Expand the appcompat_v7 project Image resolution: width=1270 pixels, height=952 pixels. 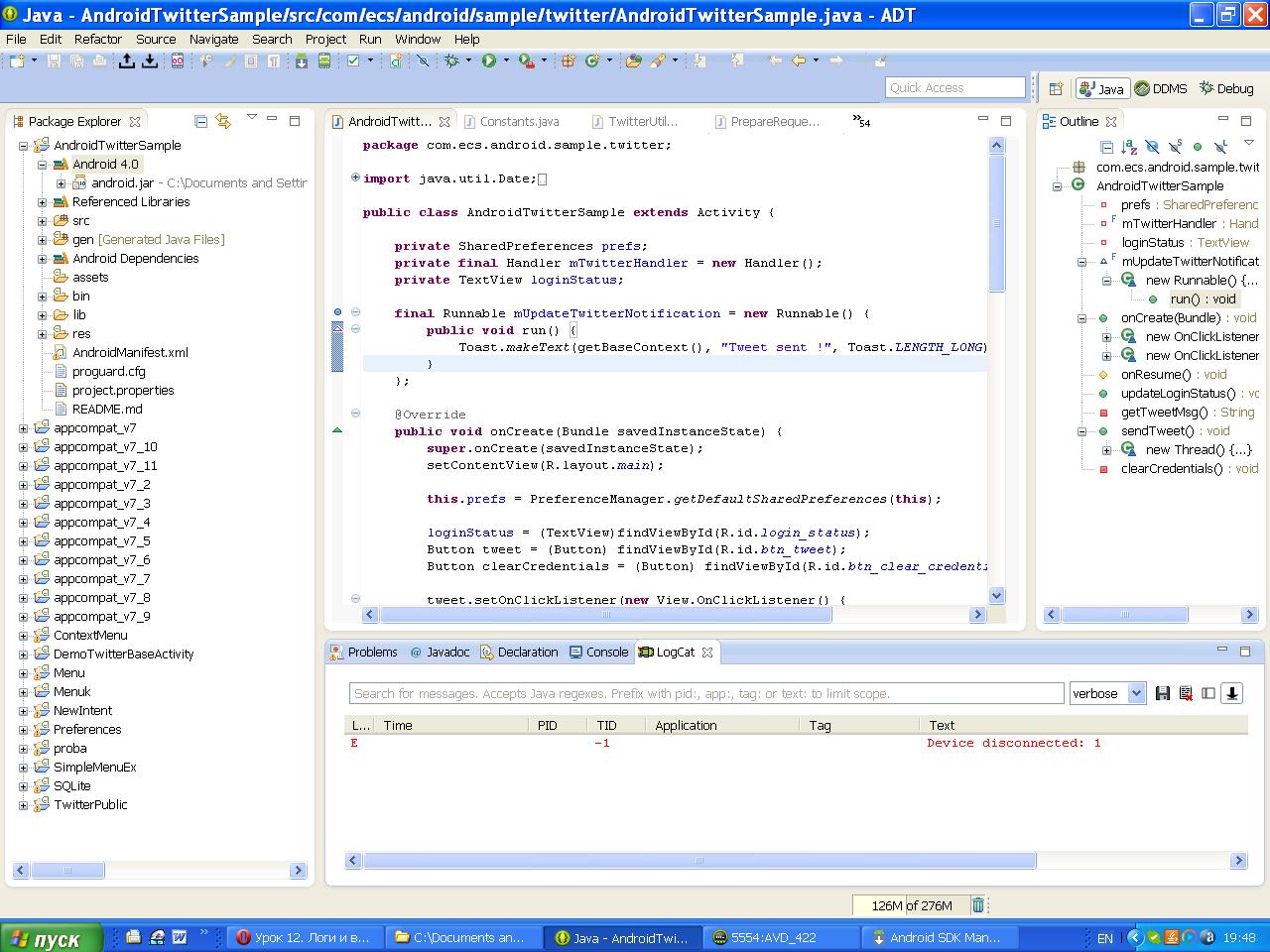coord(24,428)
